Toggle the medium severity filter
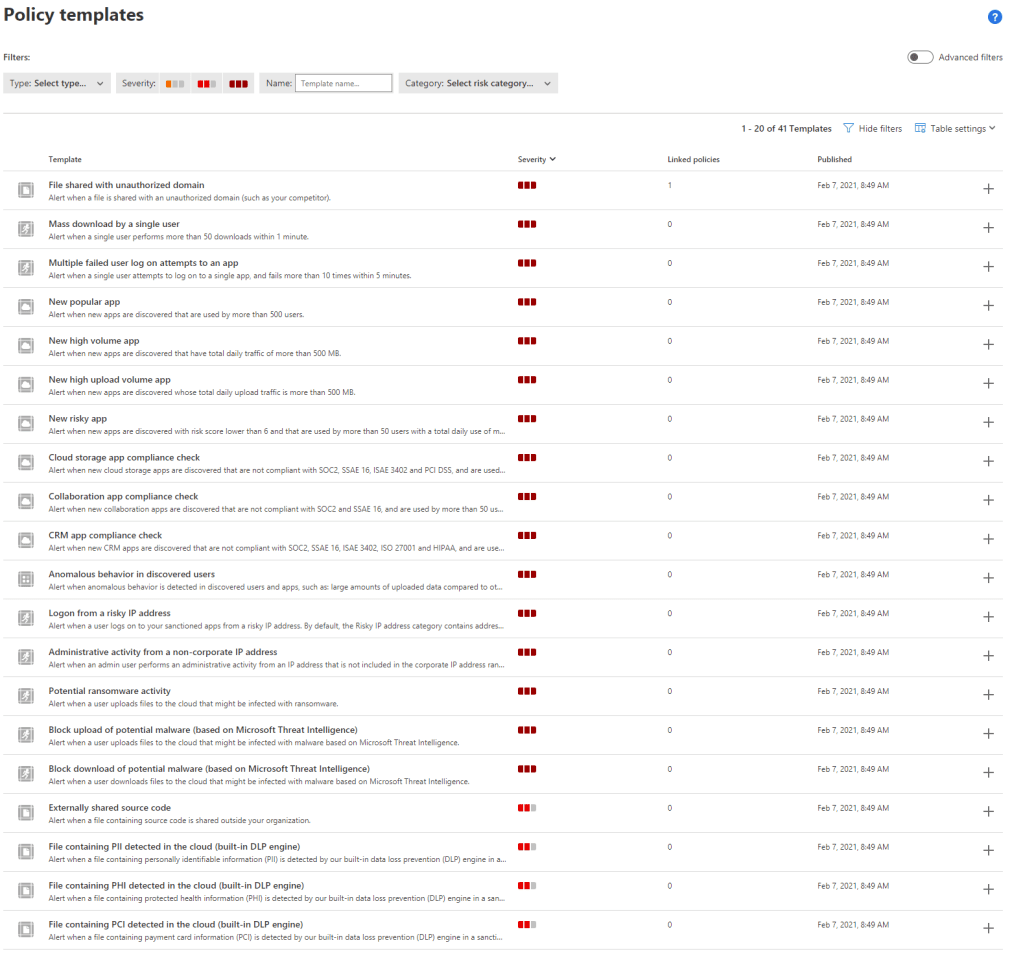The width and height of the screenshot is (1023, 969). (206, 84)
